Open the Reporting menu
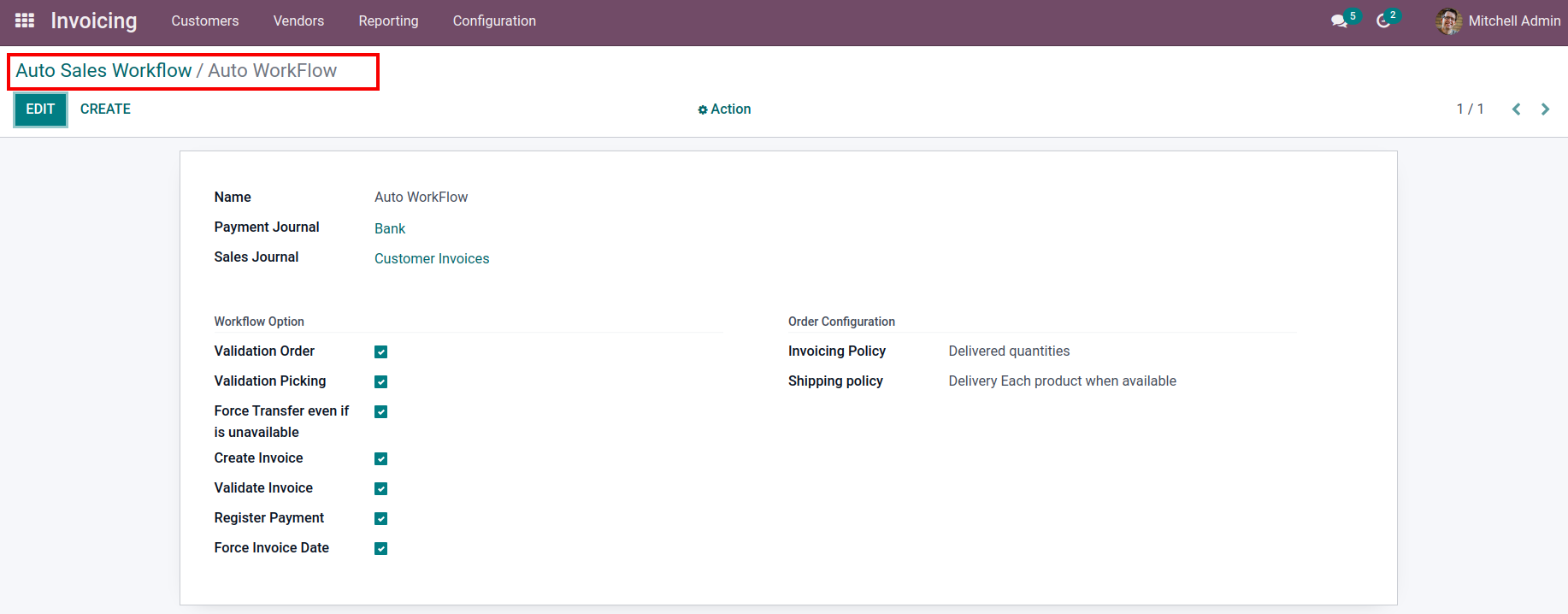The width and height of the screenshot is (1568, 614). click(388, 21)
